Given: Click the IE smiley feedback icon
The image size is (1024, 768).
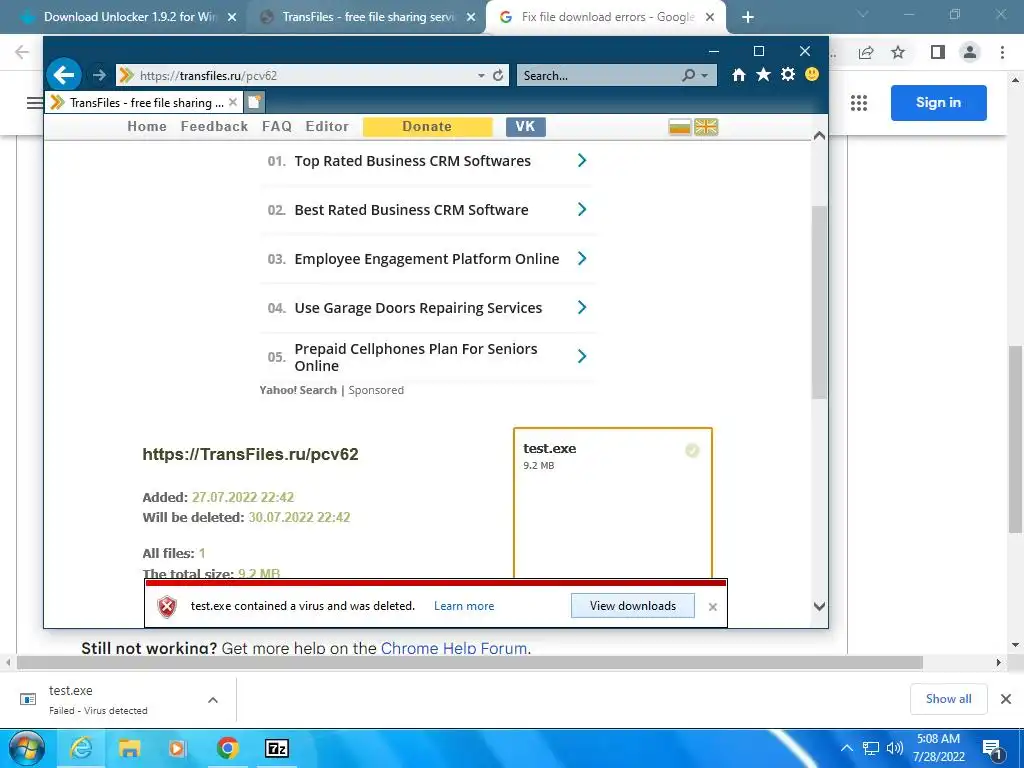Looking at the screenshot, I should click(x=812, y=74).
